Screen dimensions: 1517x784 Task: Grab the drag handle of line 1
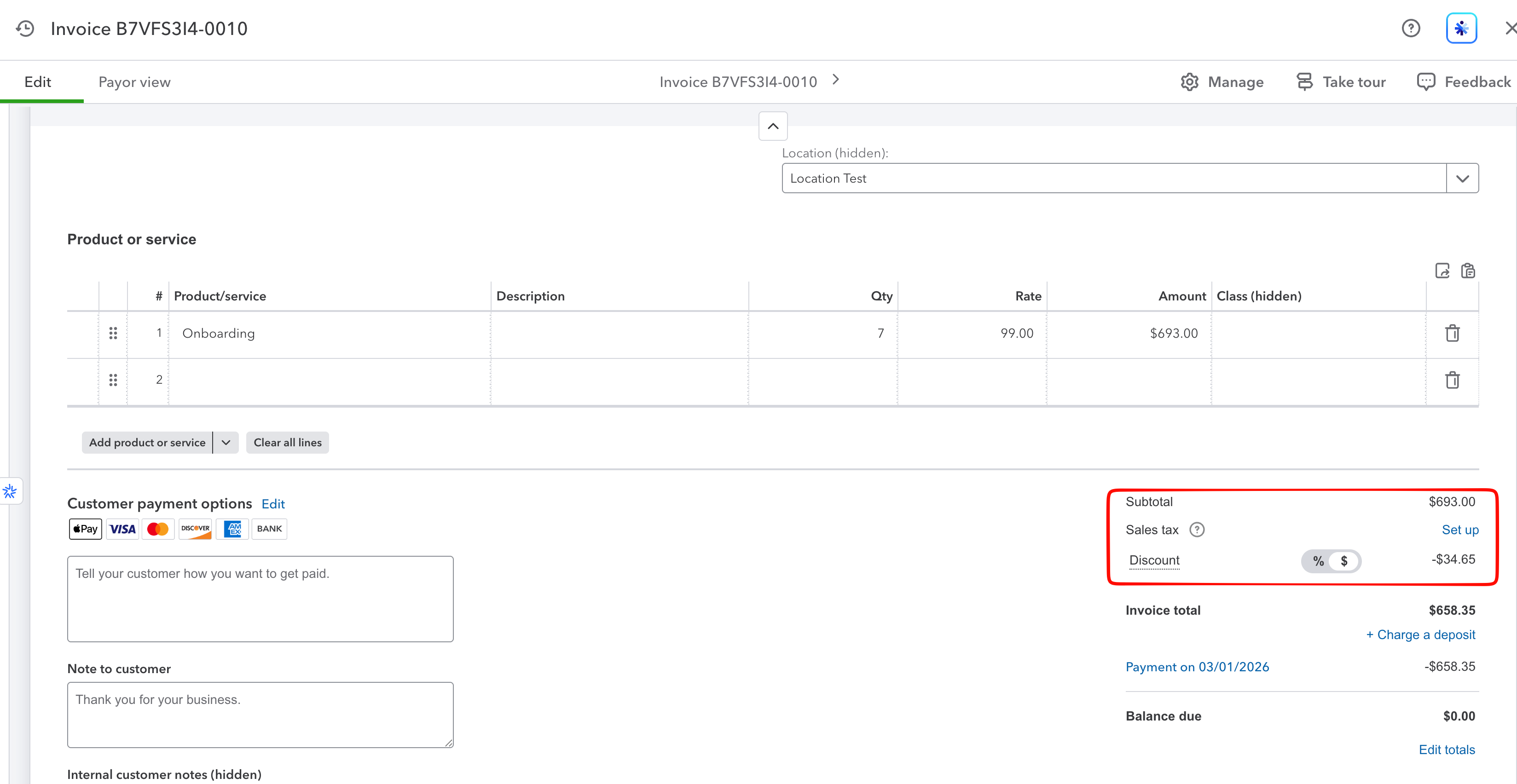113,333
